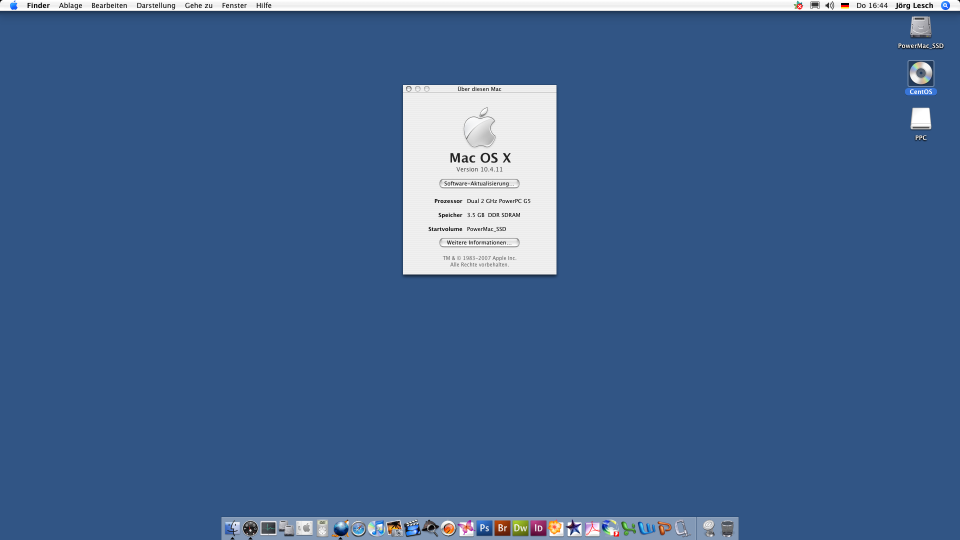
Task: Open the pink butterfly app icon
Action: (466, 528)
